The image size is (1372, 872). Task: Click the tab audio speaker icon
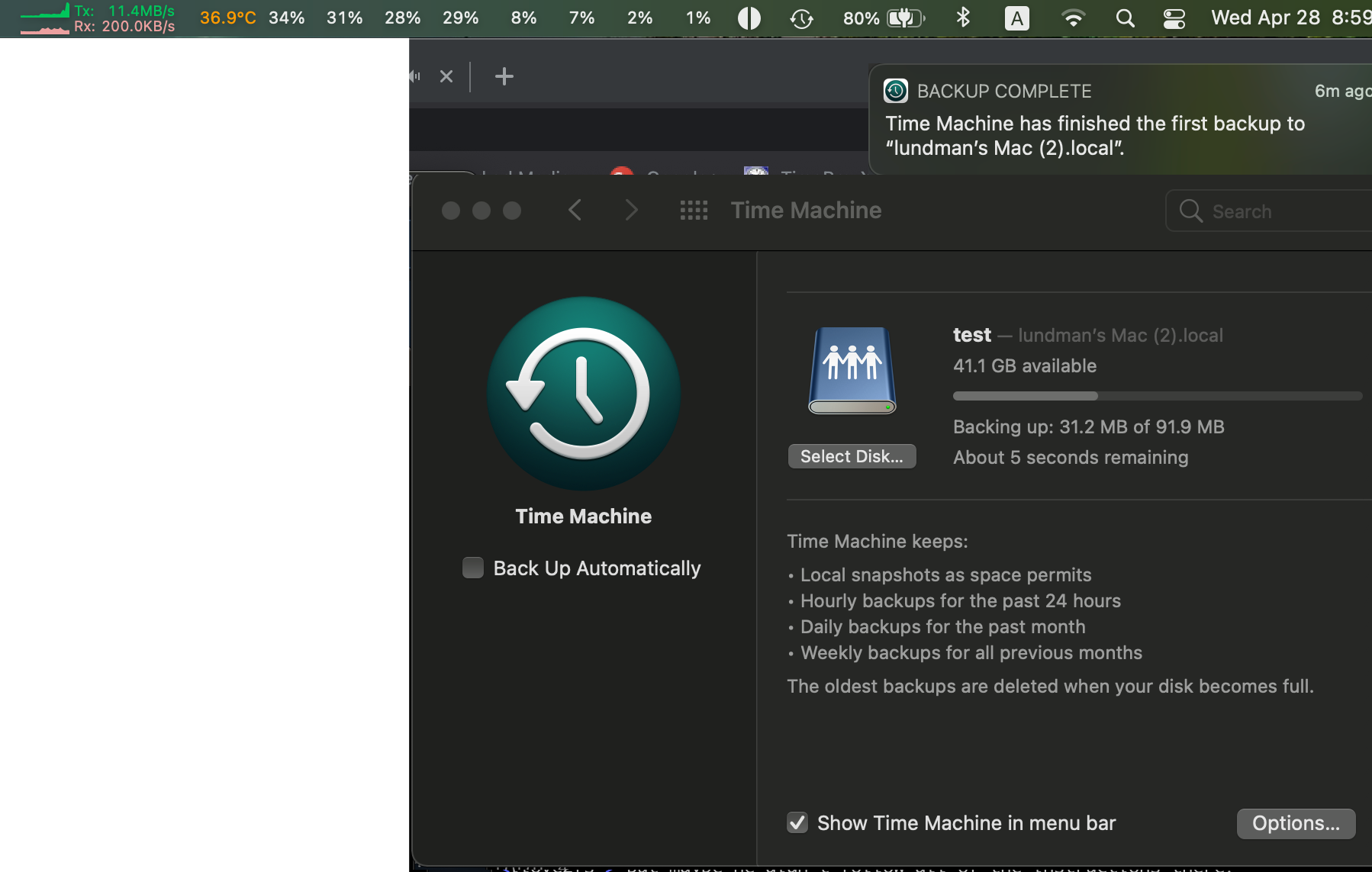pos(415,76)
